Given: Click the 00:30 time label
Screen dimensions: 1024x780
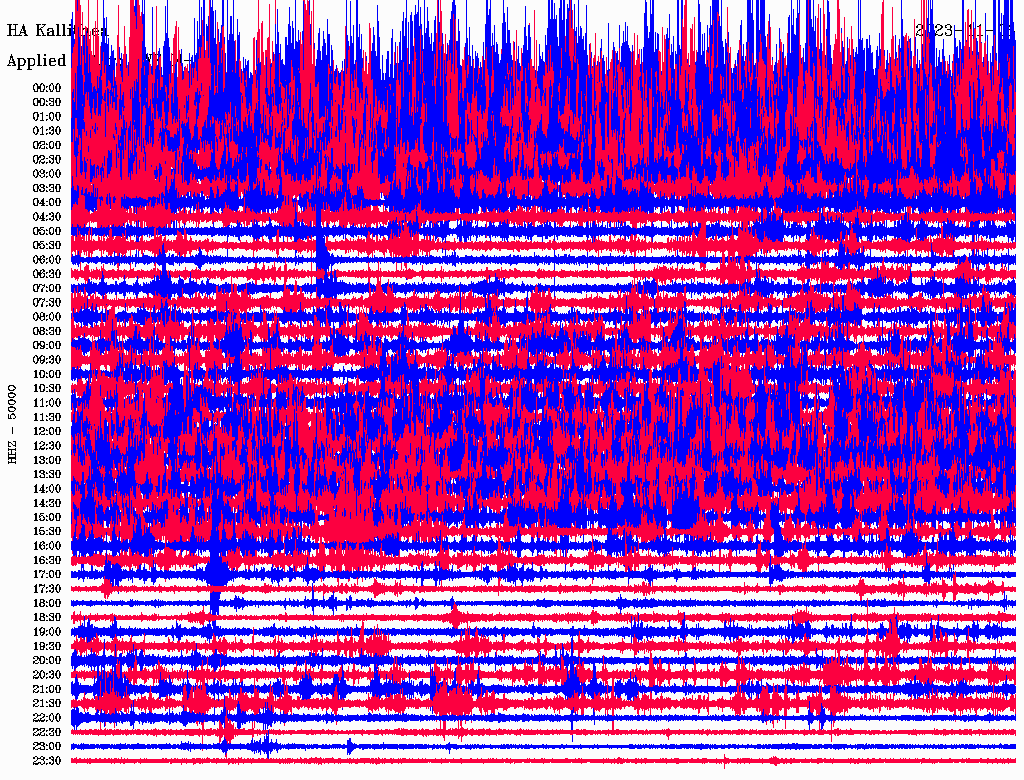Looking at the screenshot, I should pyautogui.click(x=47, y=103).
